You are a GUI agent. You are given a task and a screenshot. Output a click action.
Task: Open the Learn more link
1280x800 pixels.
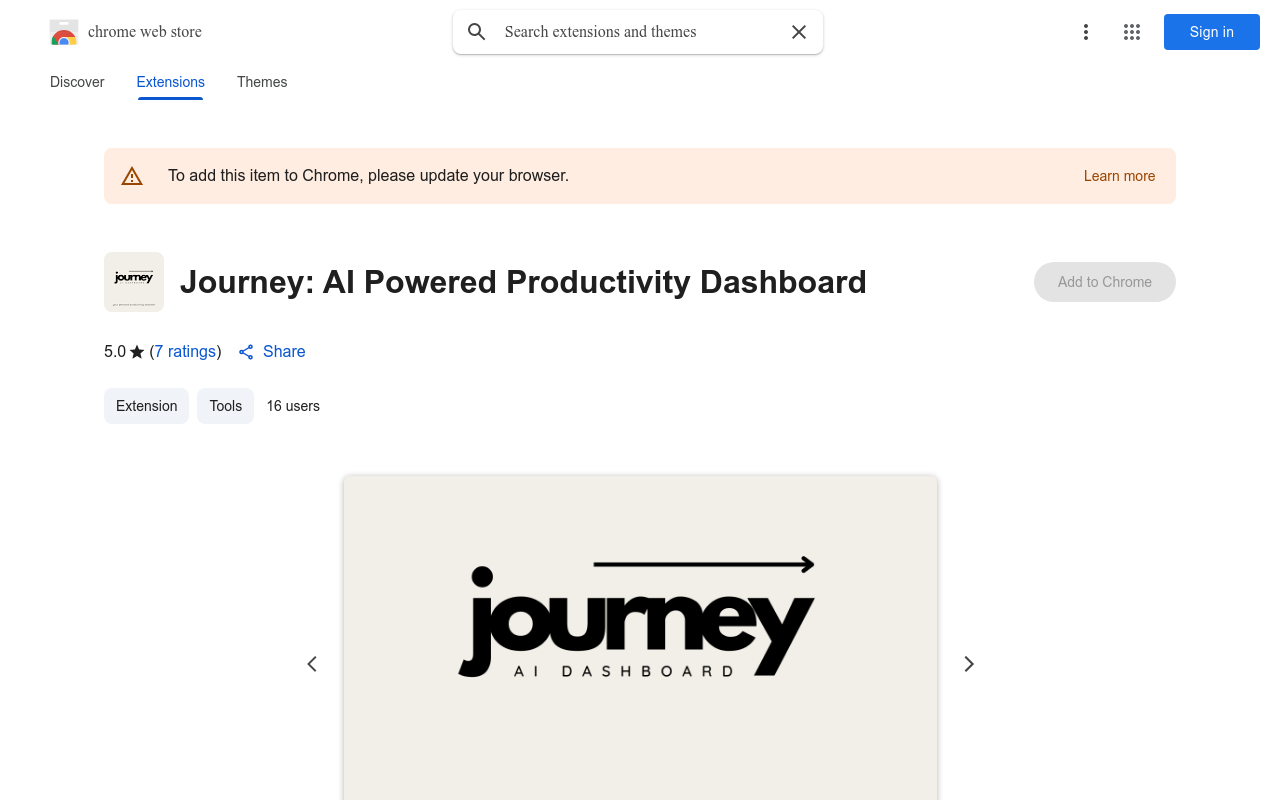click(x=1119, y=176)
